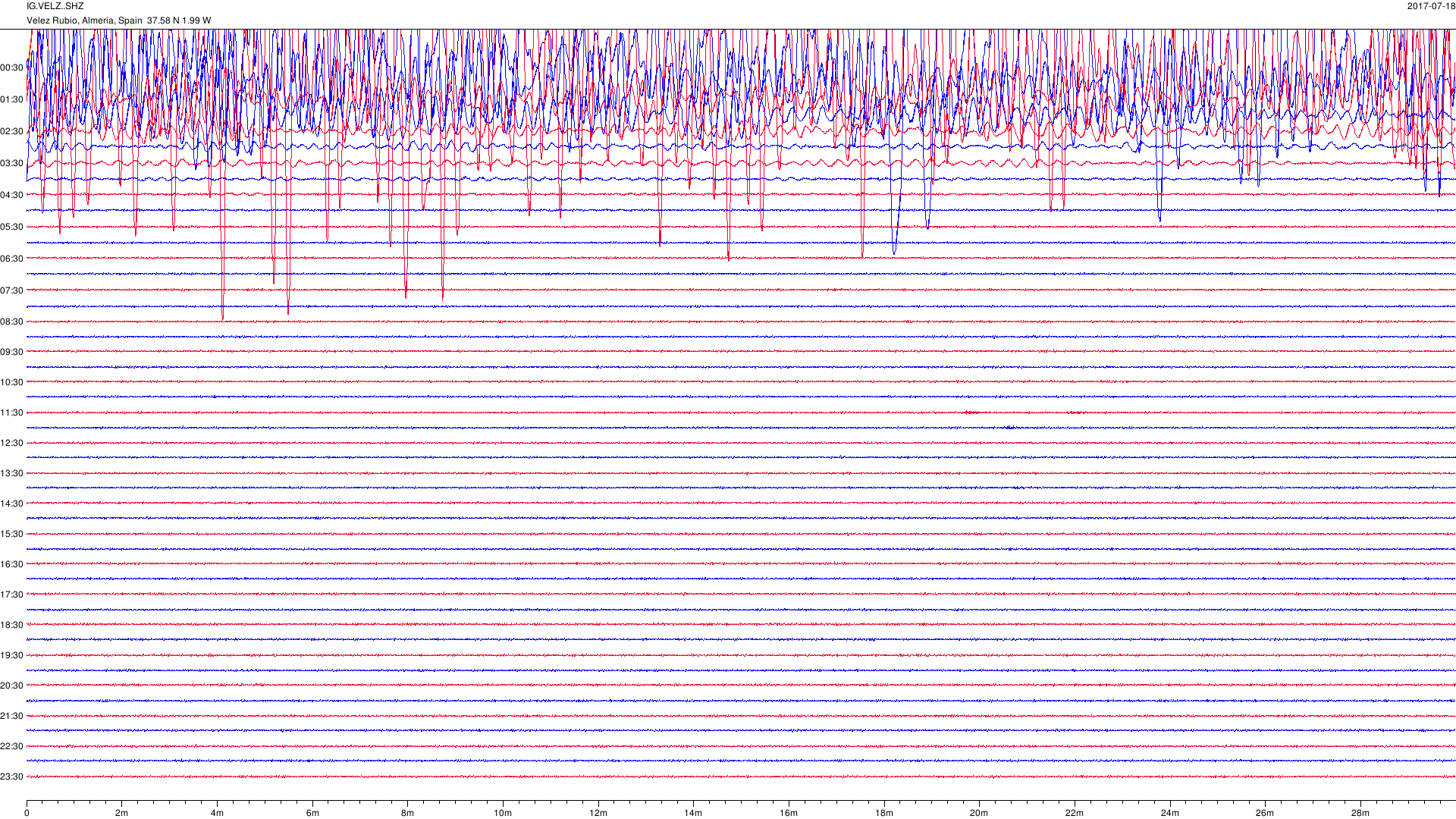This screenshot has height=819, width=1456.
Task: Select the 8m mark on the minute axis
Action: tap(408, 813)
